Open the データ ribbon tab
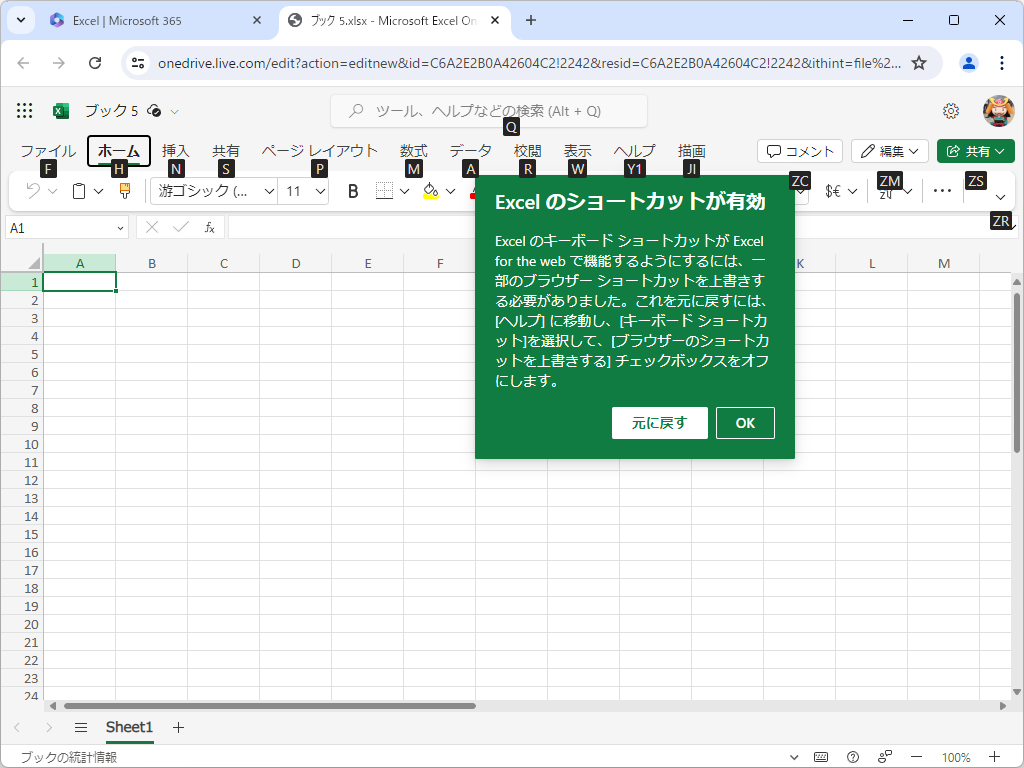Screen dimensions: 1024x768 pos(470,150)
